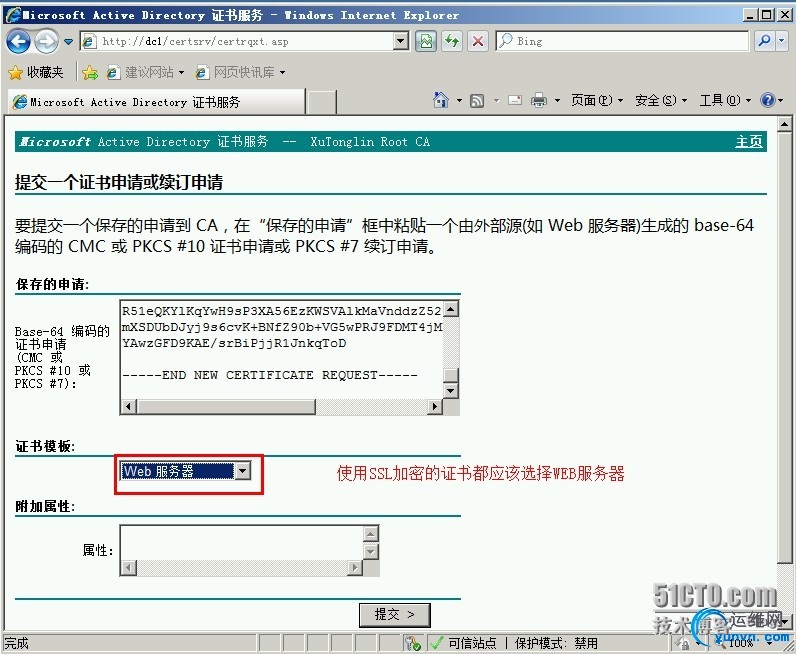Open the recent pages dropdown beside Forward
This screenshot has width=796, height=654.
pos(69,42)
